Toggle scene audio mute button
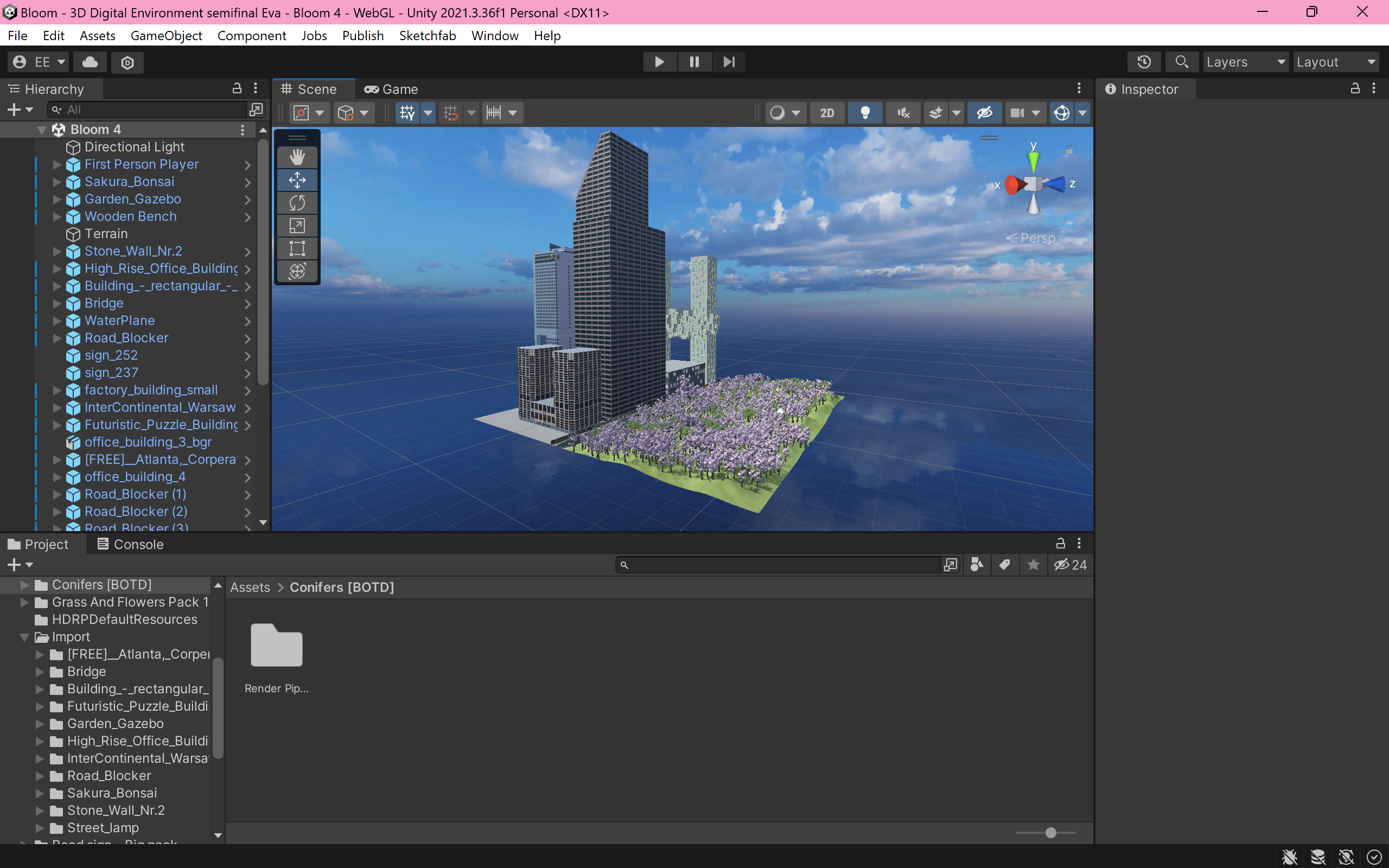 903,113
